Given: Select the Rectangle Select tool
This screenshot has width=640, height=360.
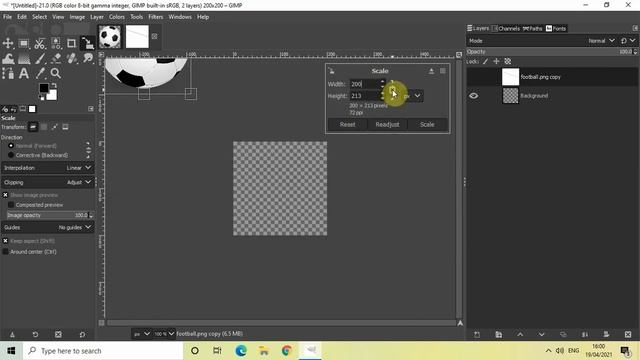Looking at the screenshot, I should click(x=24, y=43).
